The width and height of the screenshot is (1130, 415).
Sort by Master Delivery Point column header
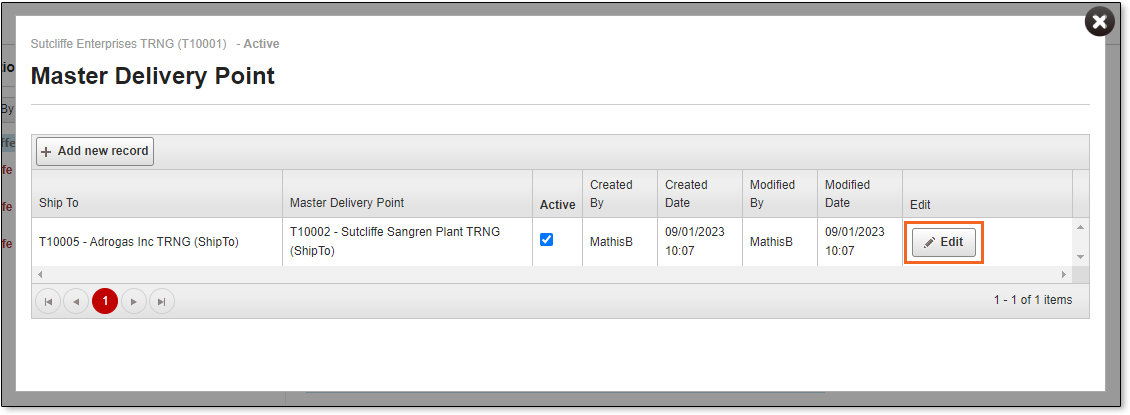[x=347, y=203]
